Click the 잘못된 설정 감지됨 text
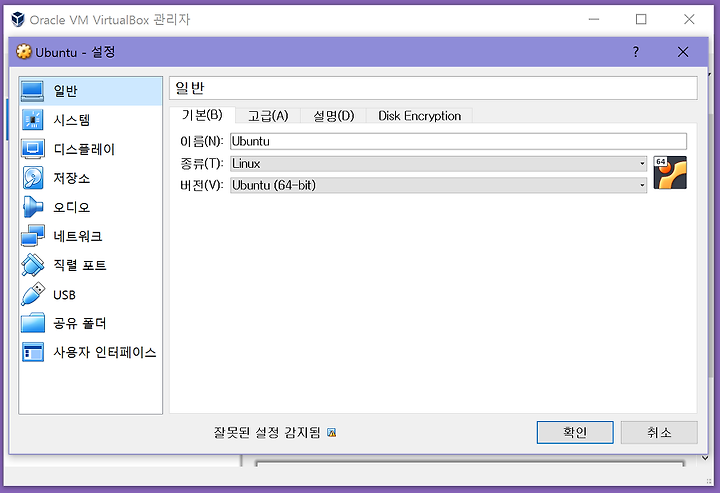Viewport: 720px width, 493px height. (x=267, y=432)
